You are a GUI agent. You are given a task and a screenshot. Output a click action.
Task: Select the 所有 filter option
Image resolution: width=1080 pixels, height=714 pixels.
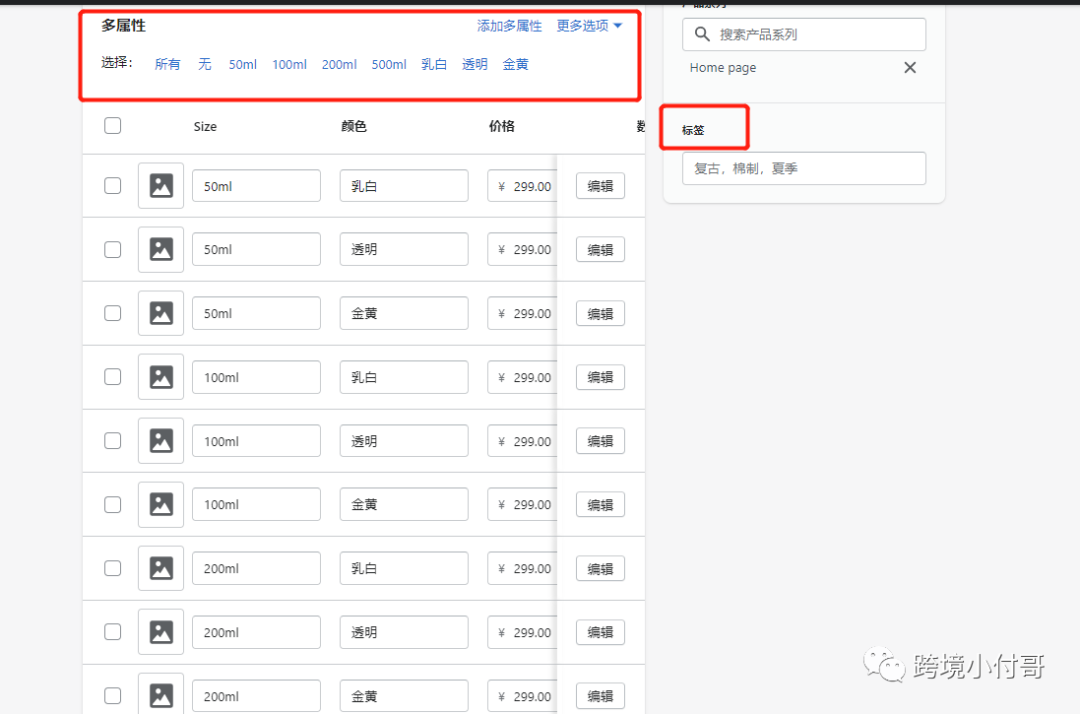[167, 64]
